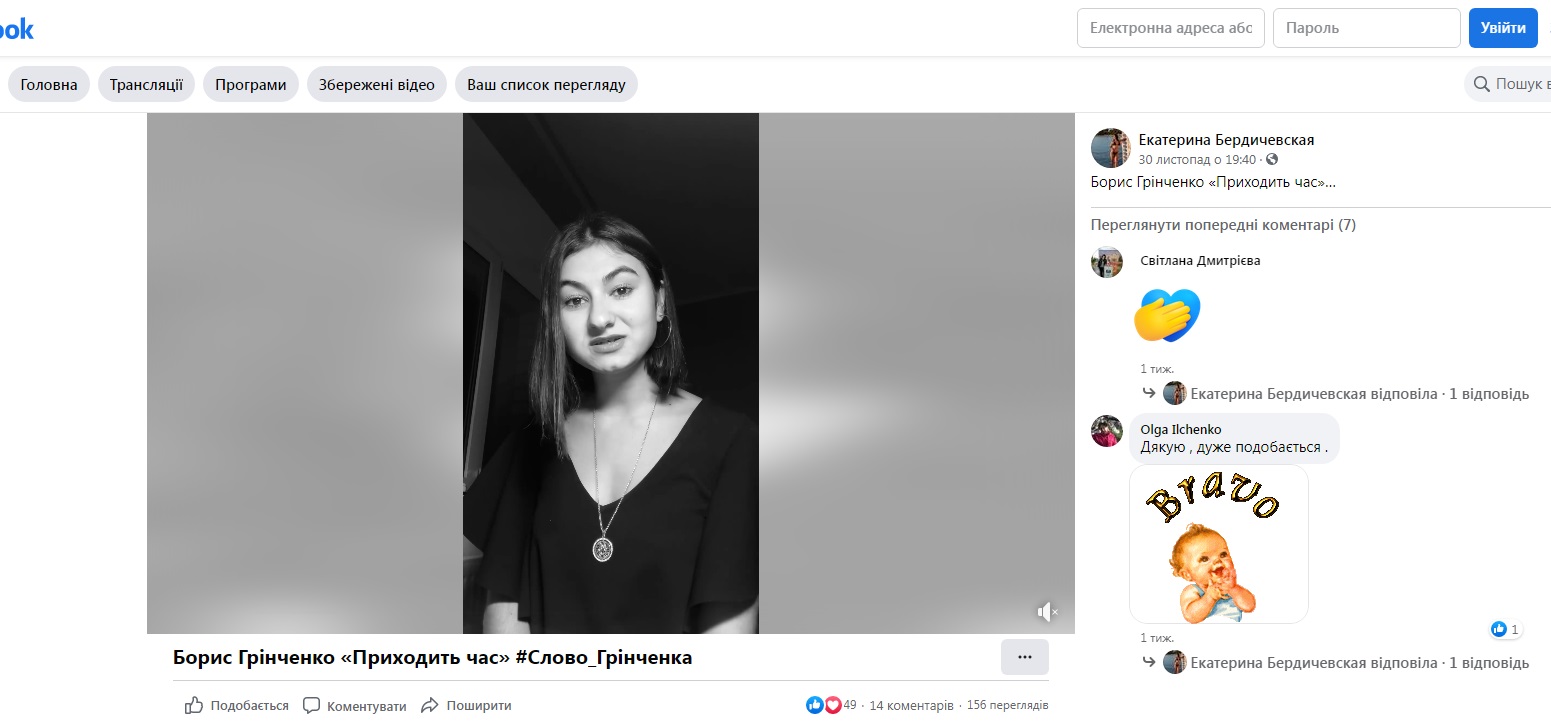Focus the Пароль password field
1551x727 pixels.
(x=1366, y=28)
